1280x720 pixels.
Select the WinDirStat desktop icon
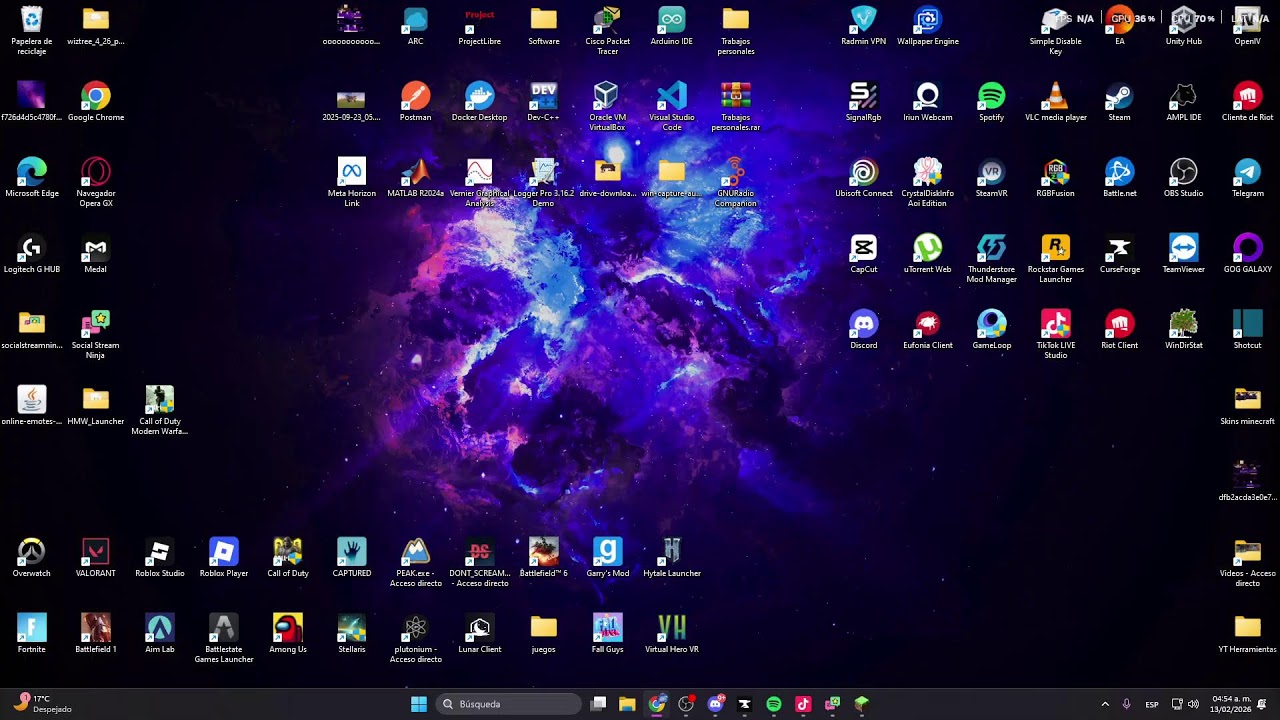pos(1183,325)
